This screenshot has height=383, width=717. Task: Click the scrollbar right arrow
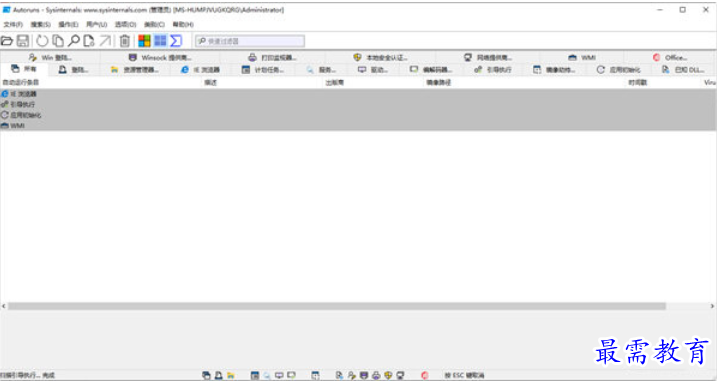coord(712,306)
